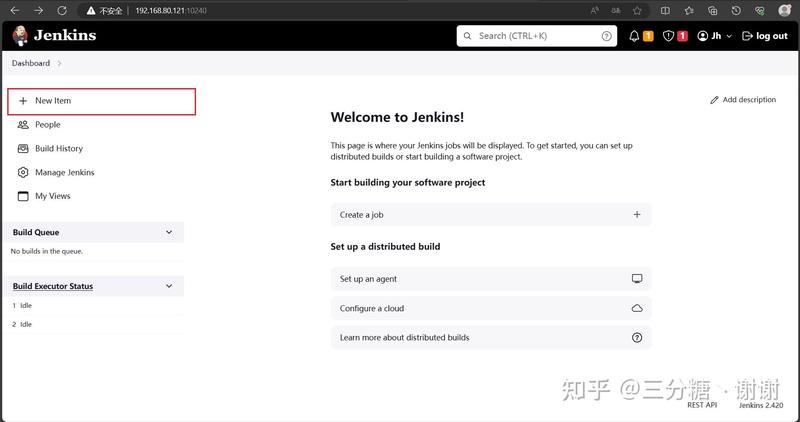This screenshot has height=422, width=800.
Task: Open Manage Jenkins
Action: tap(56, 172)
